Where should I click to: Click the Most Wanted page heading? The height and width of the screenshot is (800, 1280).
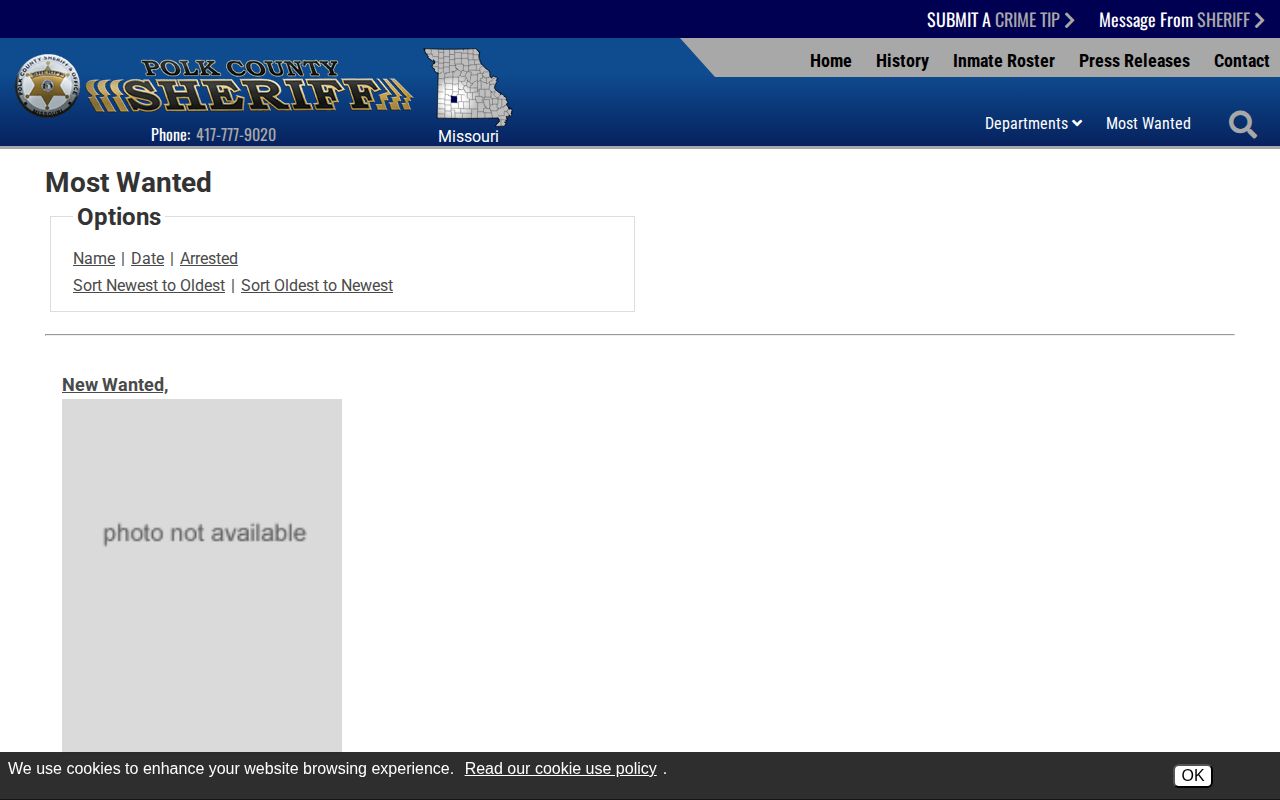[x=129, y=182]
